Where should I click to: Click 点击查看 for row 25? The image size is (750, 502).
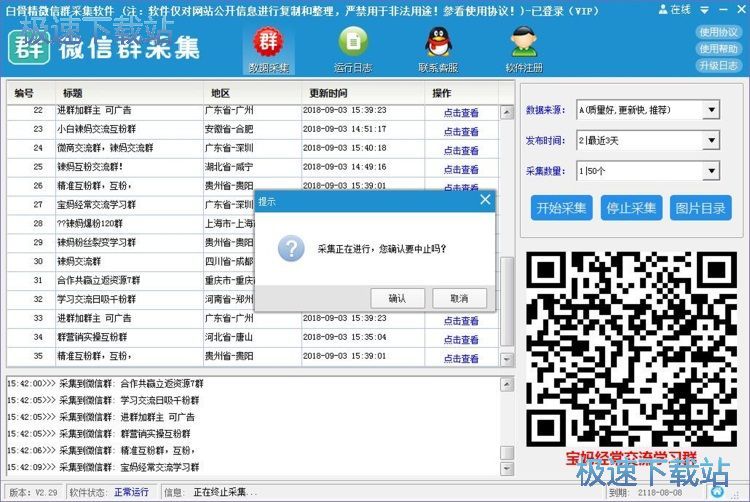(x=461, y=169)
